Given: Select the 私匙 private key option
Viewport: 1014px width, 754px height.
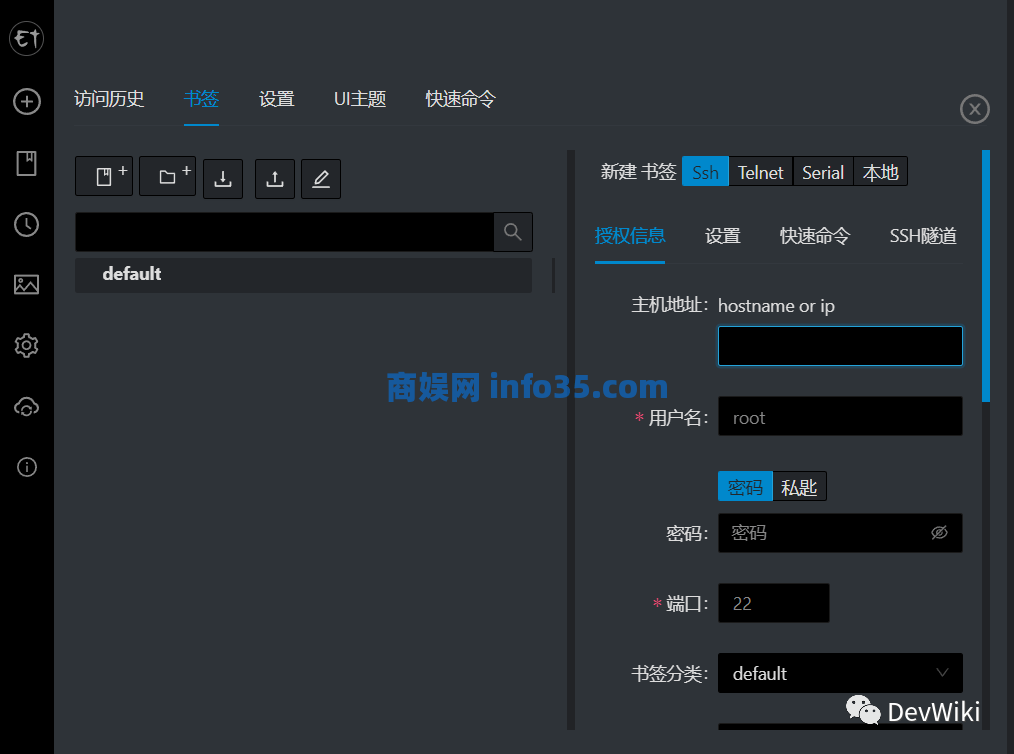Looking at the screenshot, I should click(799, 487).
